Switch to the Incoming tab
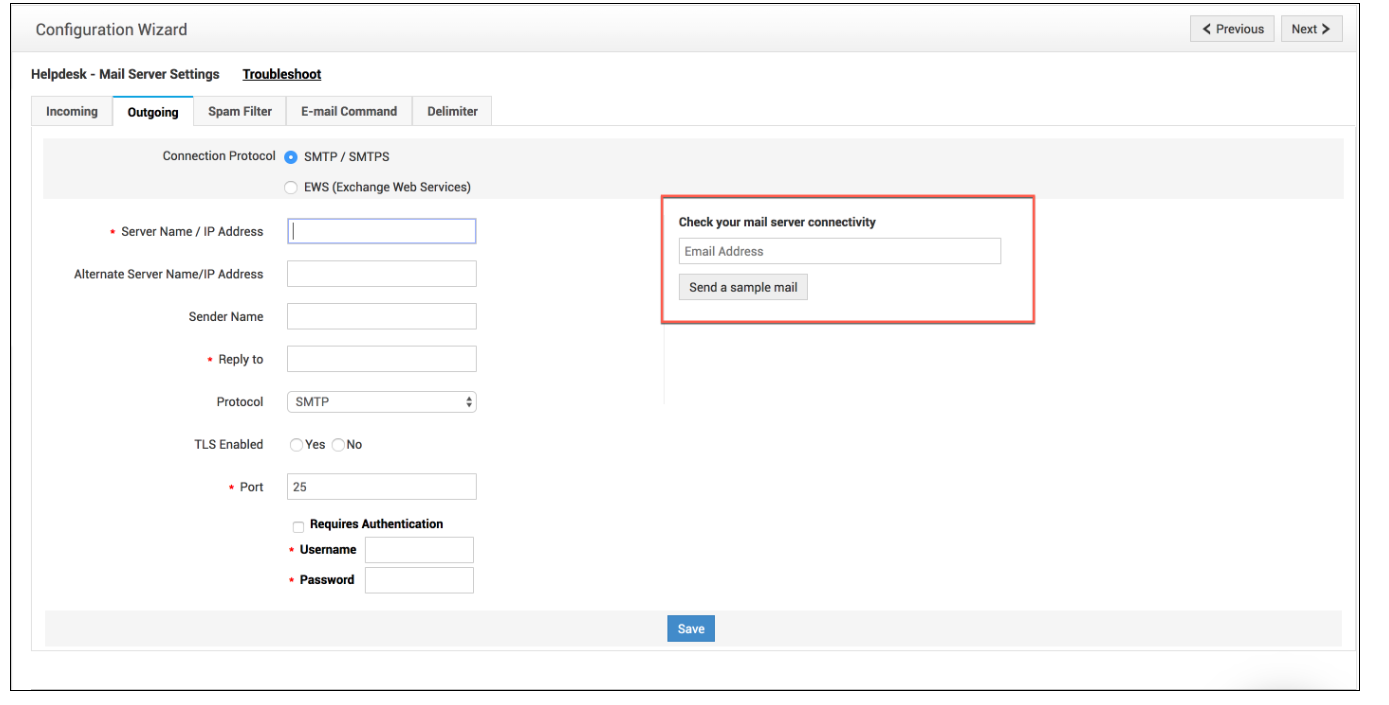 pyautogui.click(x=72, y=111)
